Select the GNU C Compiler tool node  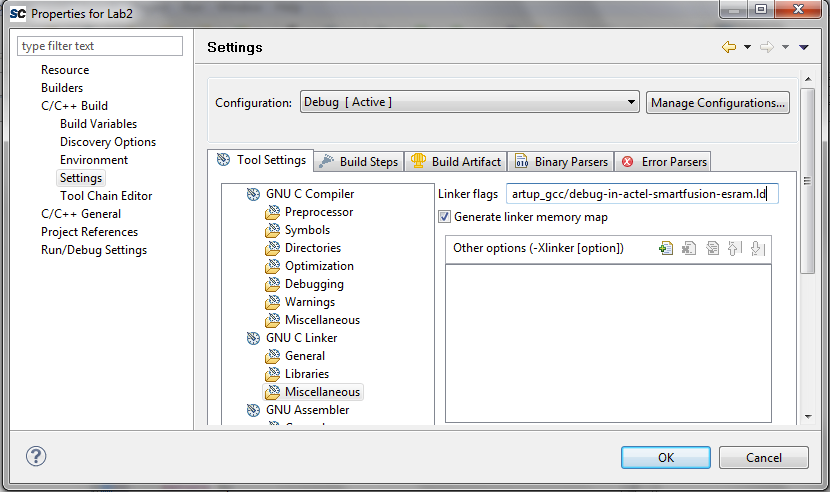coord(310,194)
